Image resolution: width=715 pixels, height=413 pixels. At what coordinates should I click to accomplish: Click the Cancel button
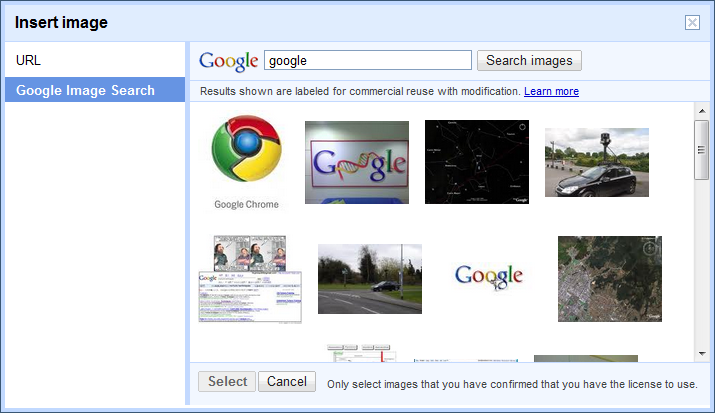tap(287, 381)
